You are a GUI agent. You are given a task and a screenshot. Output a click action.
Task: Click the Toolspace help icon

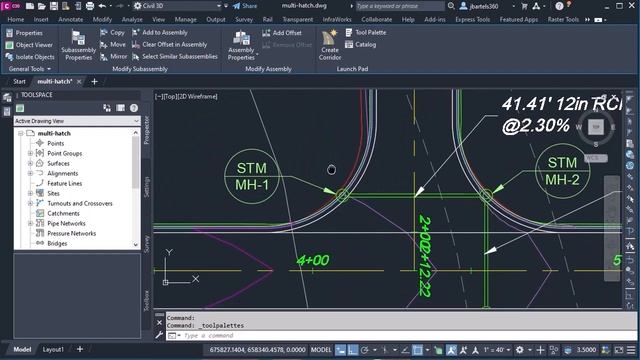pos(134,108)
